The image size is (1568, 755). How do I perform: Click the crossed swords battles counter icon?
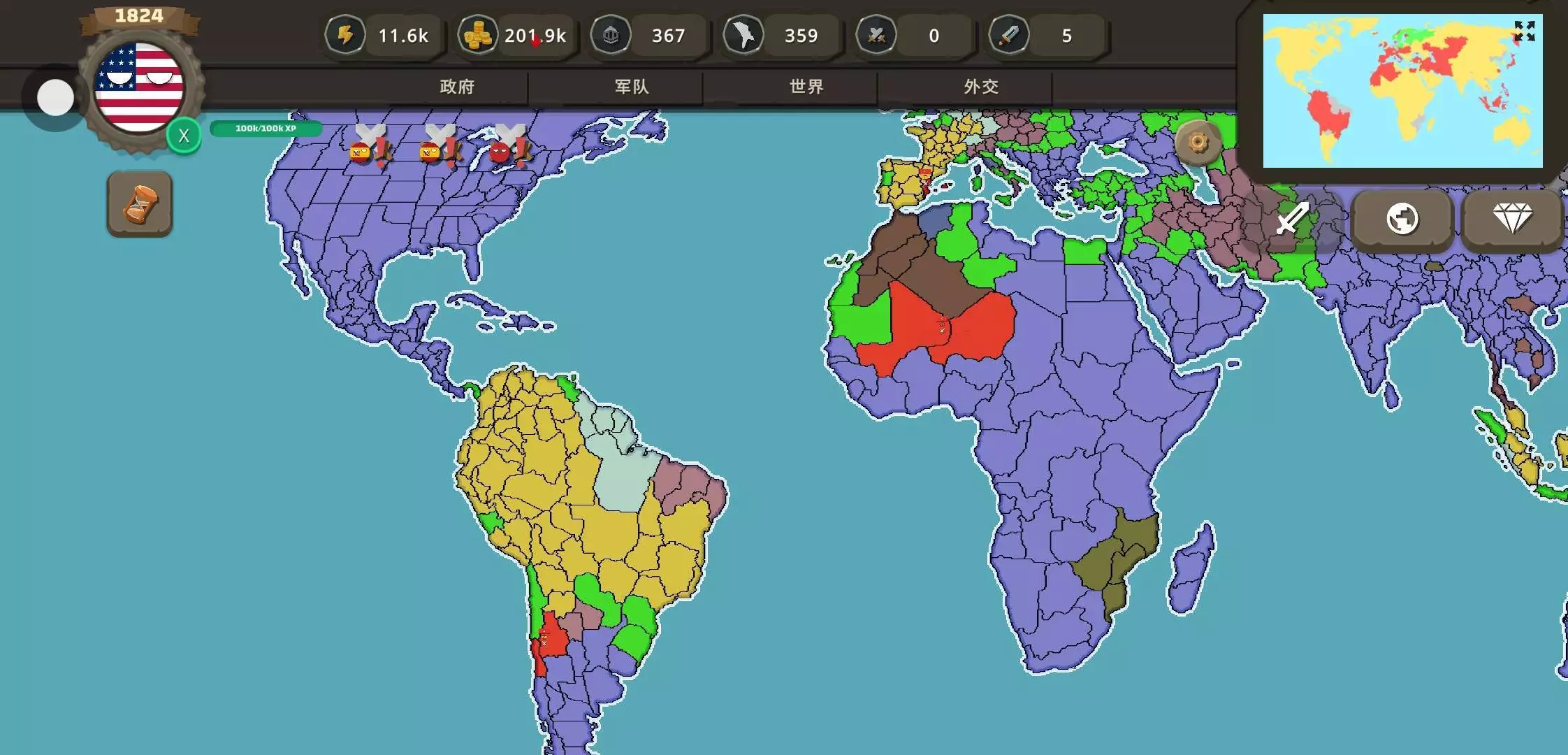[876, 35]
